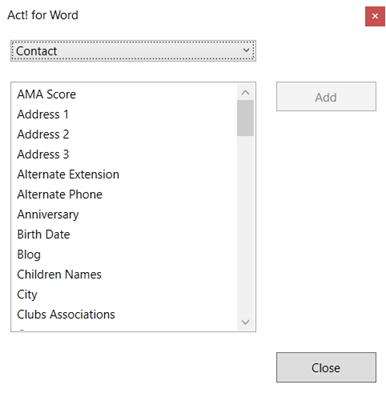This screenshot has height=393, width=386.
Task: Click the field list scroll down arrow
Action: 245,322
